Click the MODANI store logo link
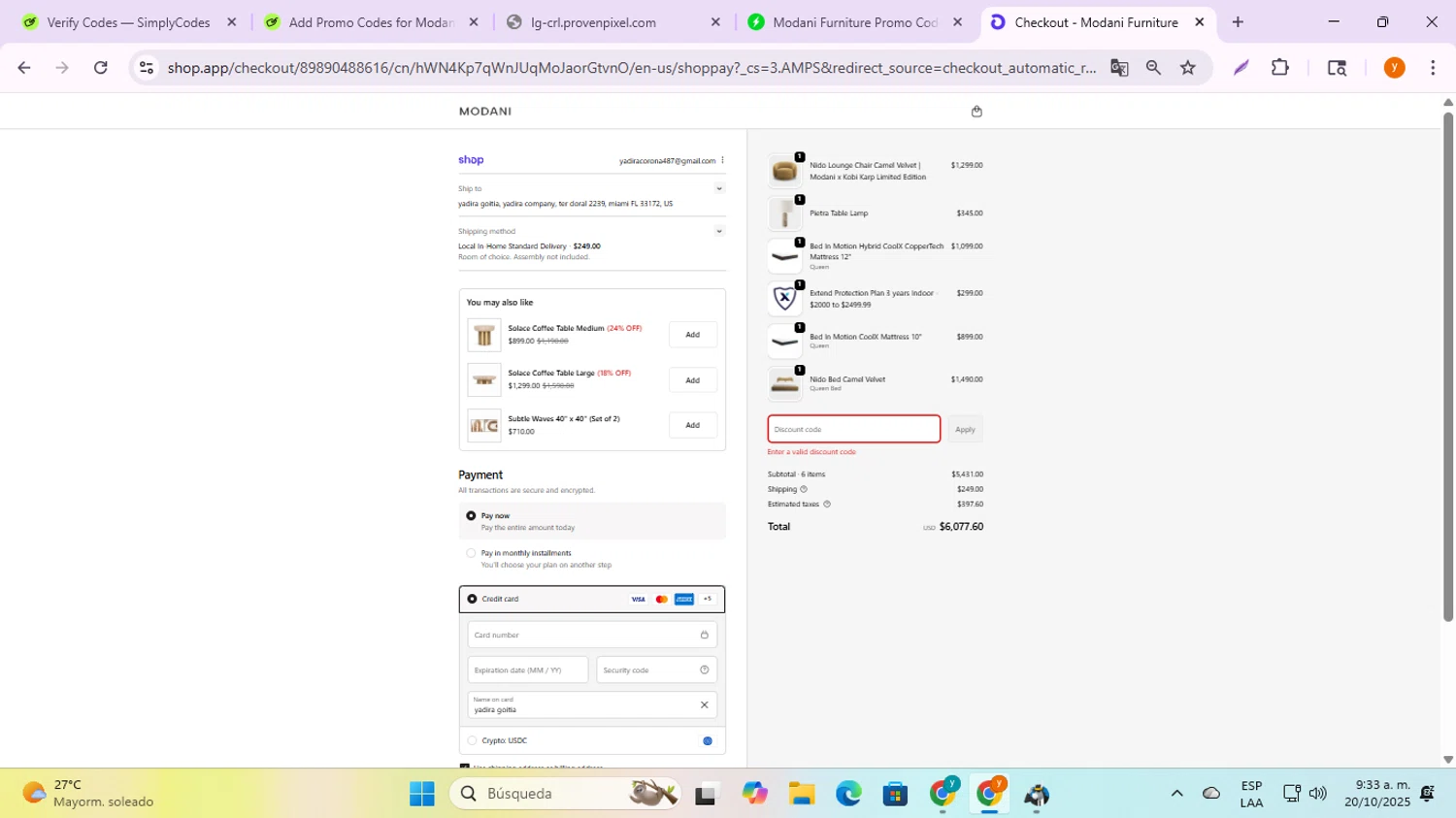Image resolution: width=1456 pixels, height=818 pixels. pyautogui.click(x=485, y=112)
